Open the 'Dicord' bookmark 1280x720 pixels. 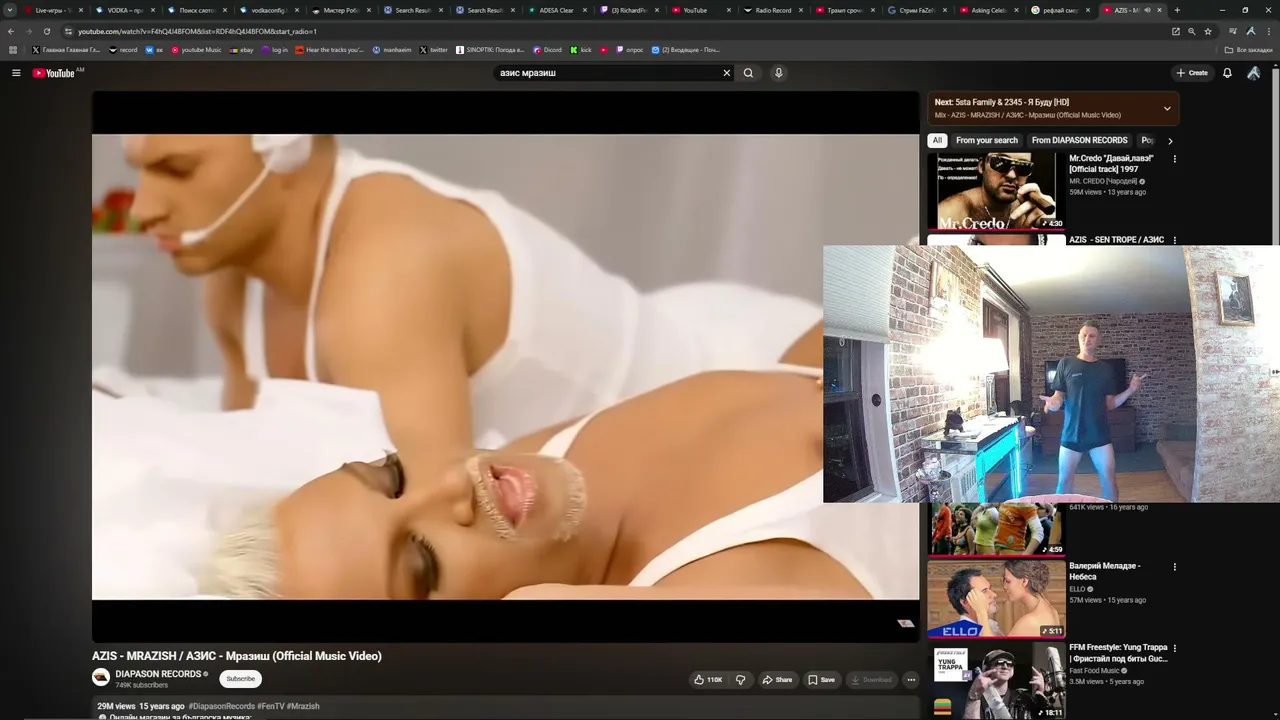pyautogui.click(x=547, y=50)
